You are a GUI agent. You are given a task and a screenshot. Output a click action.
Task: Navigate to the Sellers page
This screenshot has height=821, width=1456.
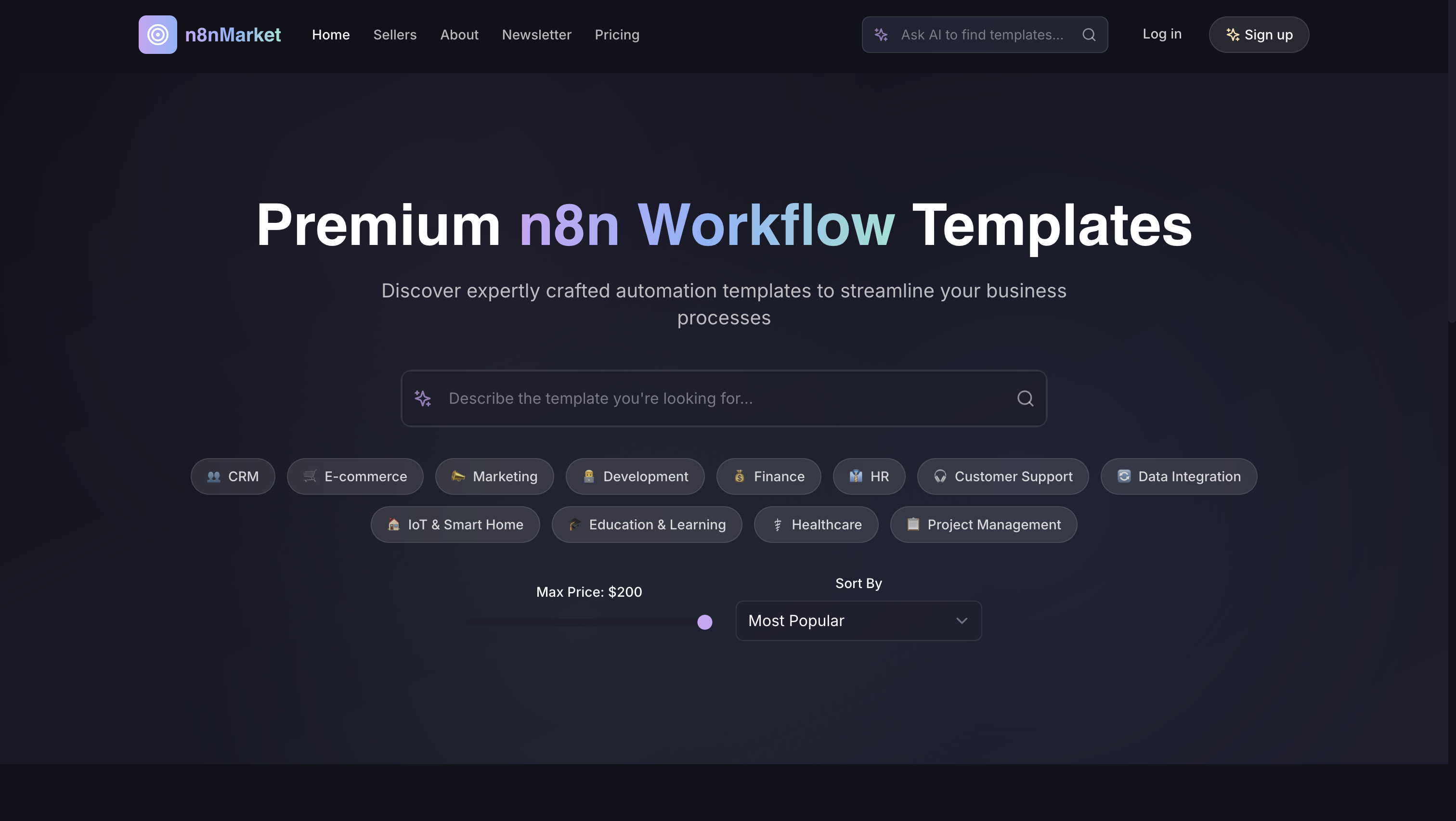click(394, 35)
